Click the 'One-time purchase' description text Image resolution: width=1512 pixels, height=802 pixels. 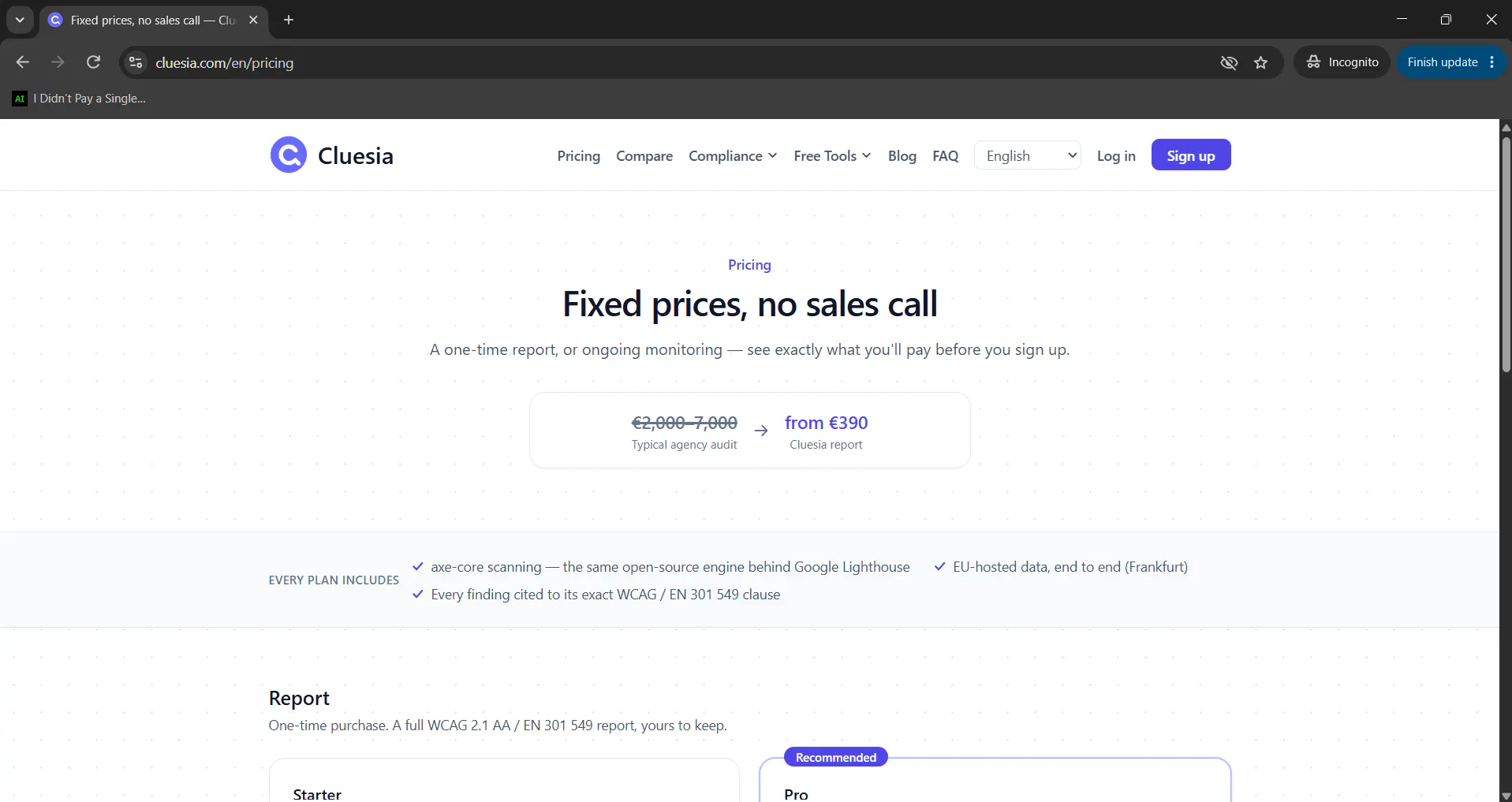(x=498, y=726)
